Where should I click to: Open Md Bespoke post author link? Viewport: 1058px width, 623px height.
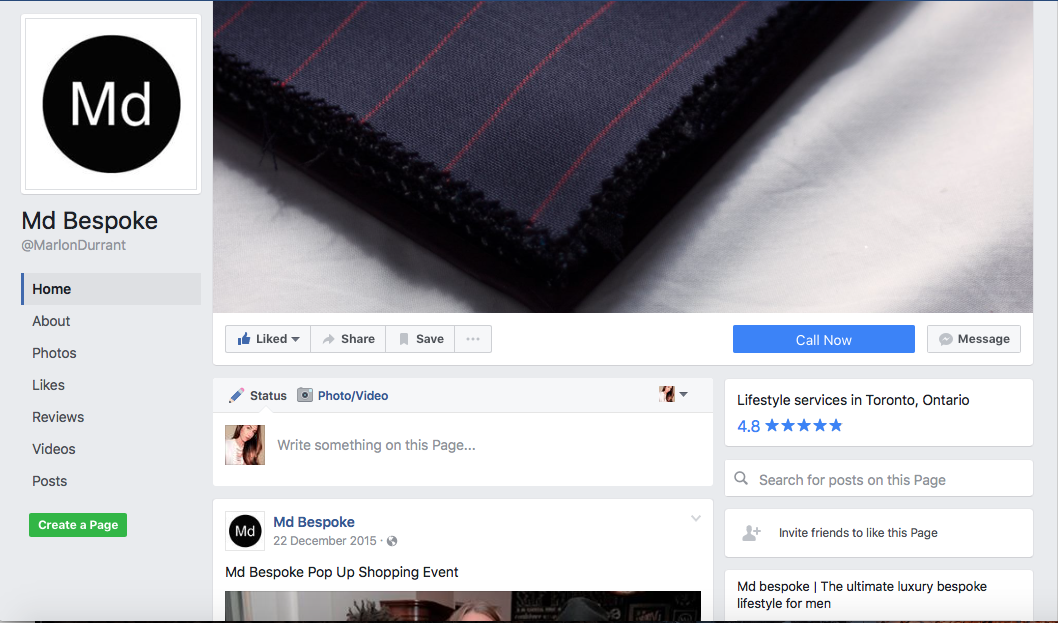coord(314,522)
